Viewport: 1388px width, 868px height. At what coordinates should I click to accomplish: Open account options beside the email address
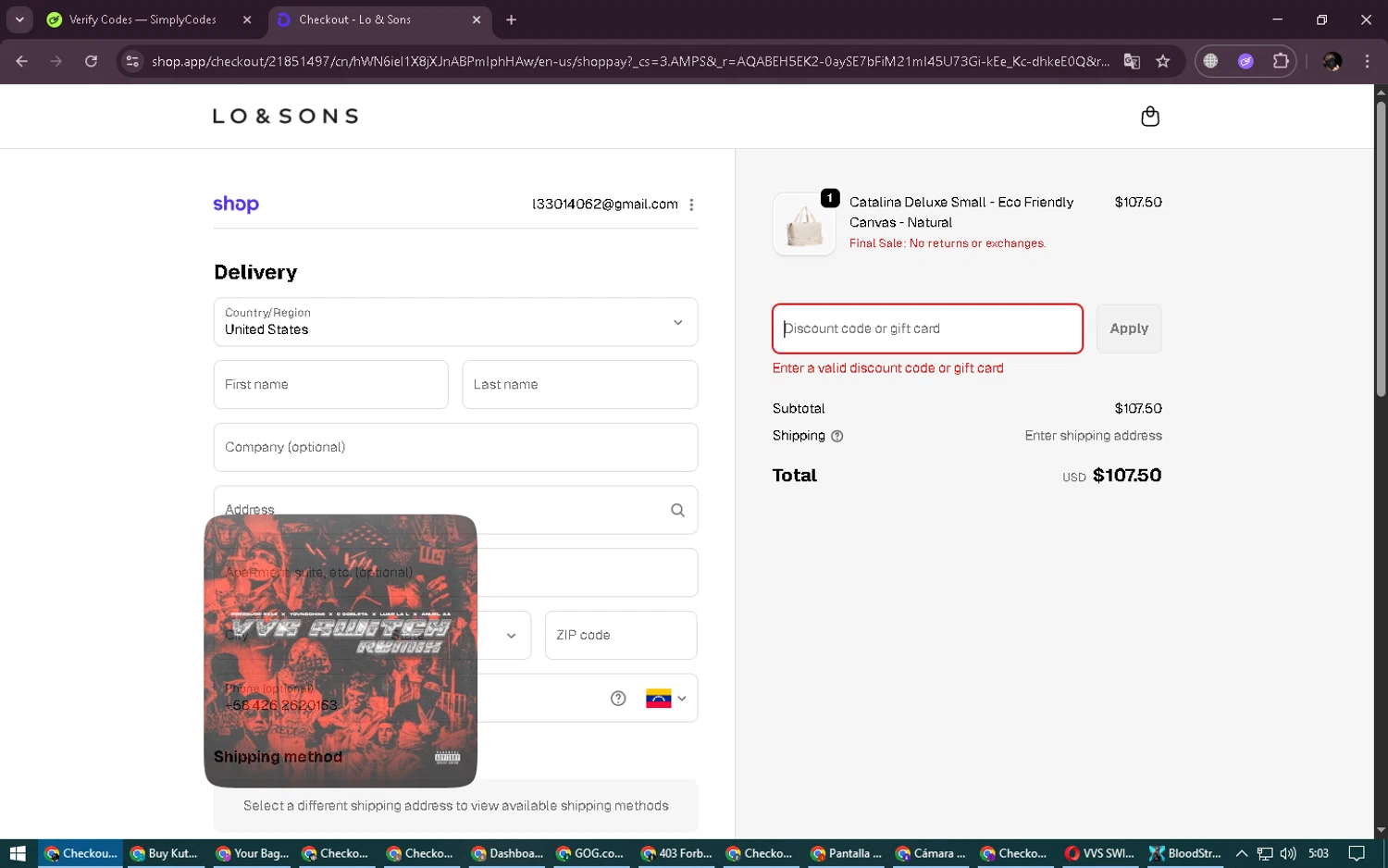(x=691, y=205)
